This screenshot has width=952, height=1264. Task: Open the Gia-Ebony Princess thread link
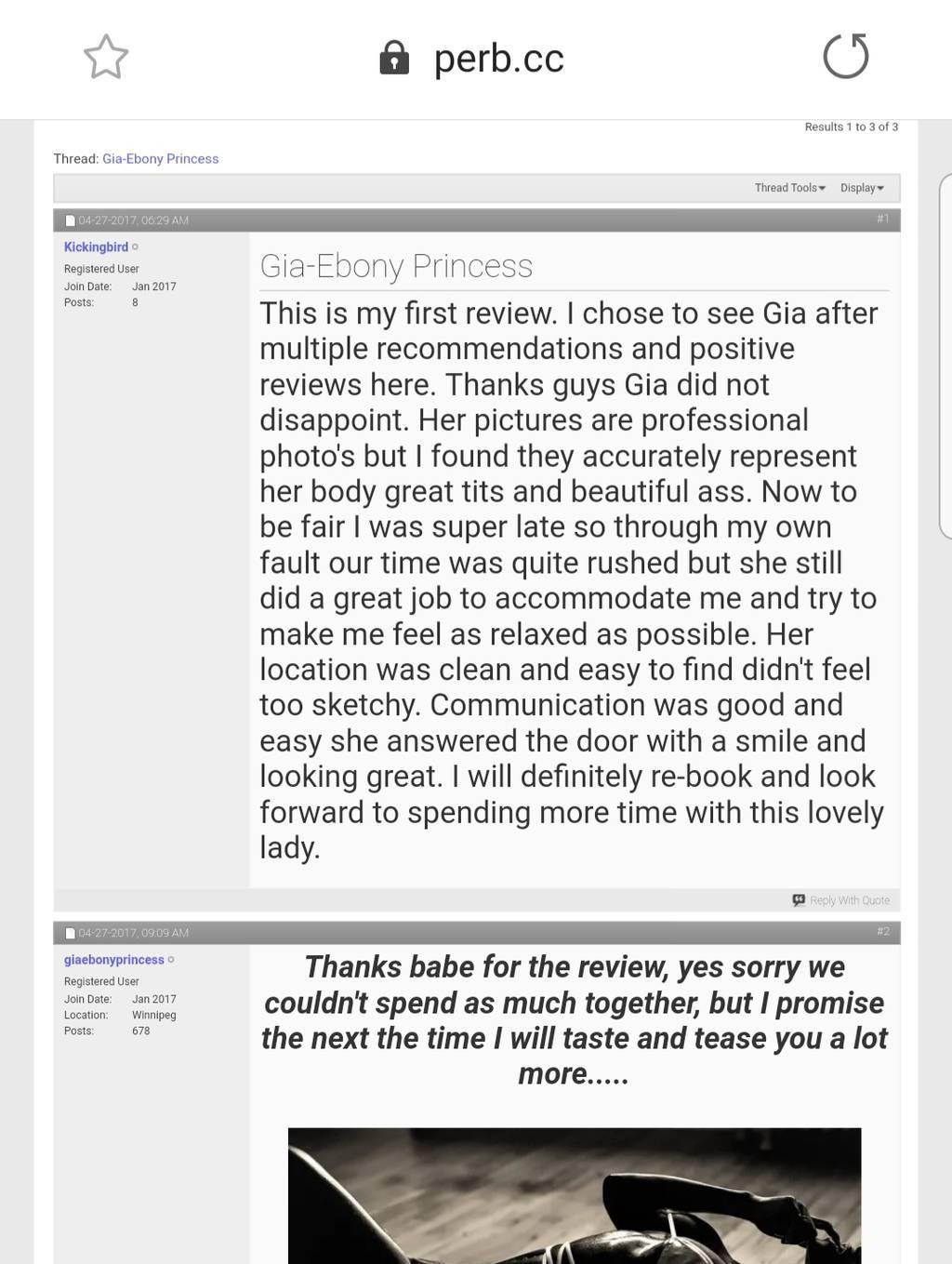pos(161,159)
